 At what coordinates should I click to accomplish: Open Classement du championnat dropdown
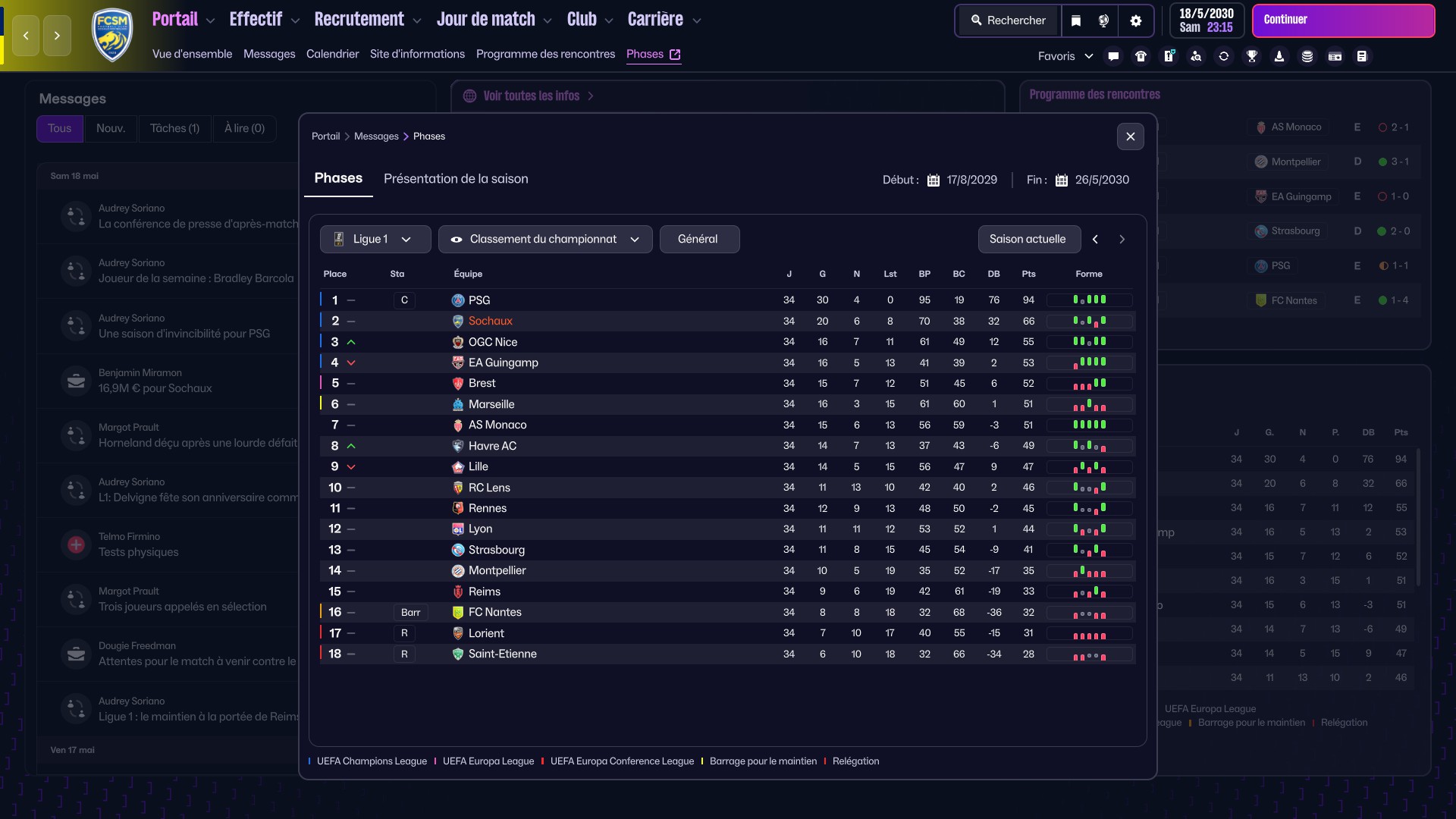click(544, 239)
